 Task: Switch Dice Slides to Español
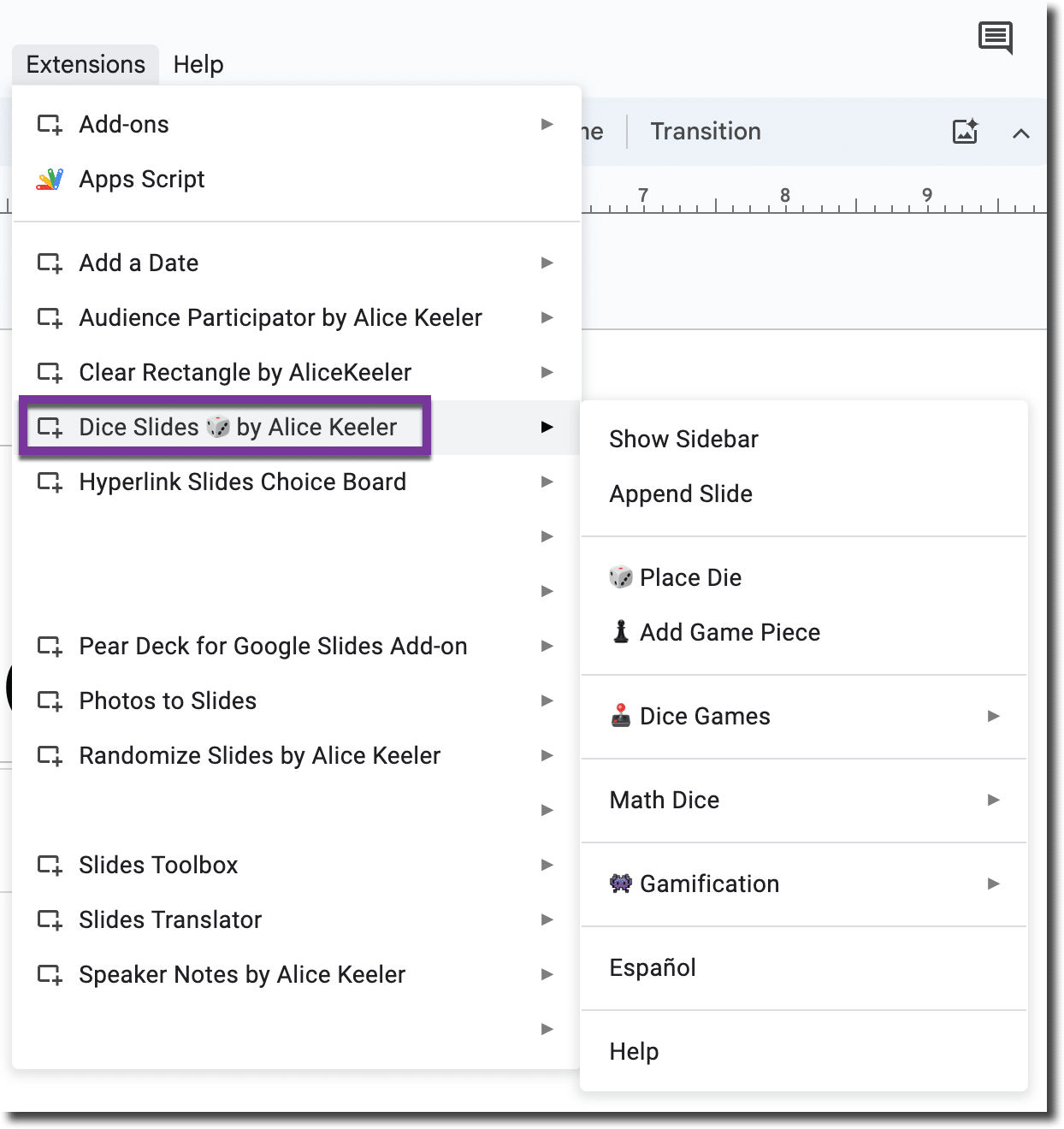click(652, 967)
